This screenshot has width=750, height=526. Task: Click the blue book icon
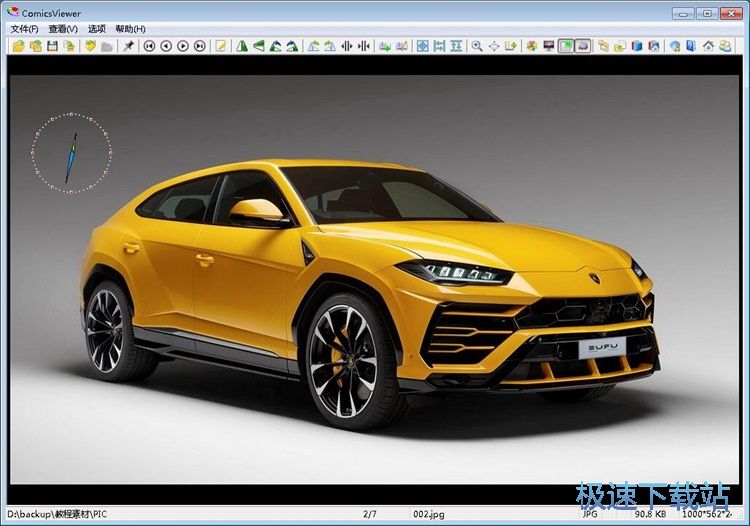pos(637,46)
